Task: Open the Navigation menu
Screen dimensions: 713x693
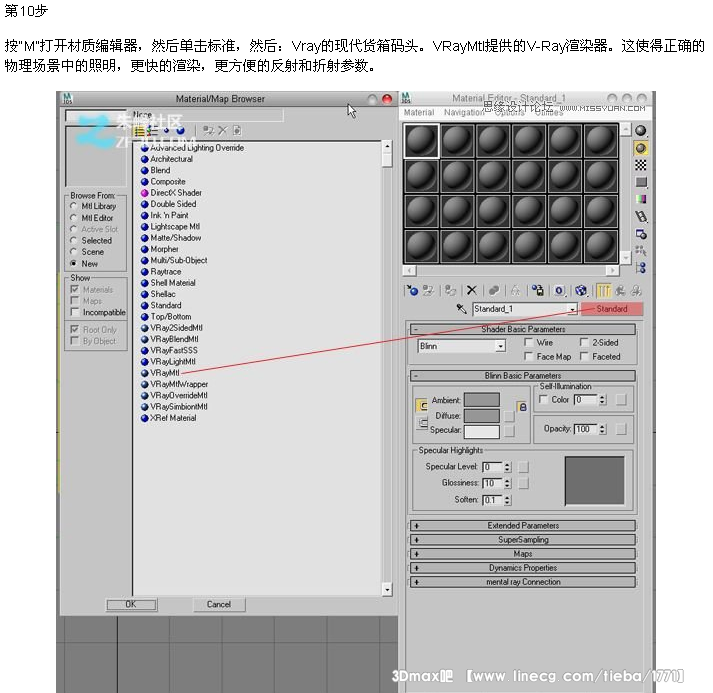Action: click(463, 113)
